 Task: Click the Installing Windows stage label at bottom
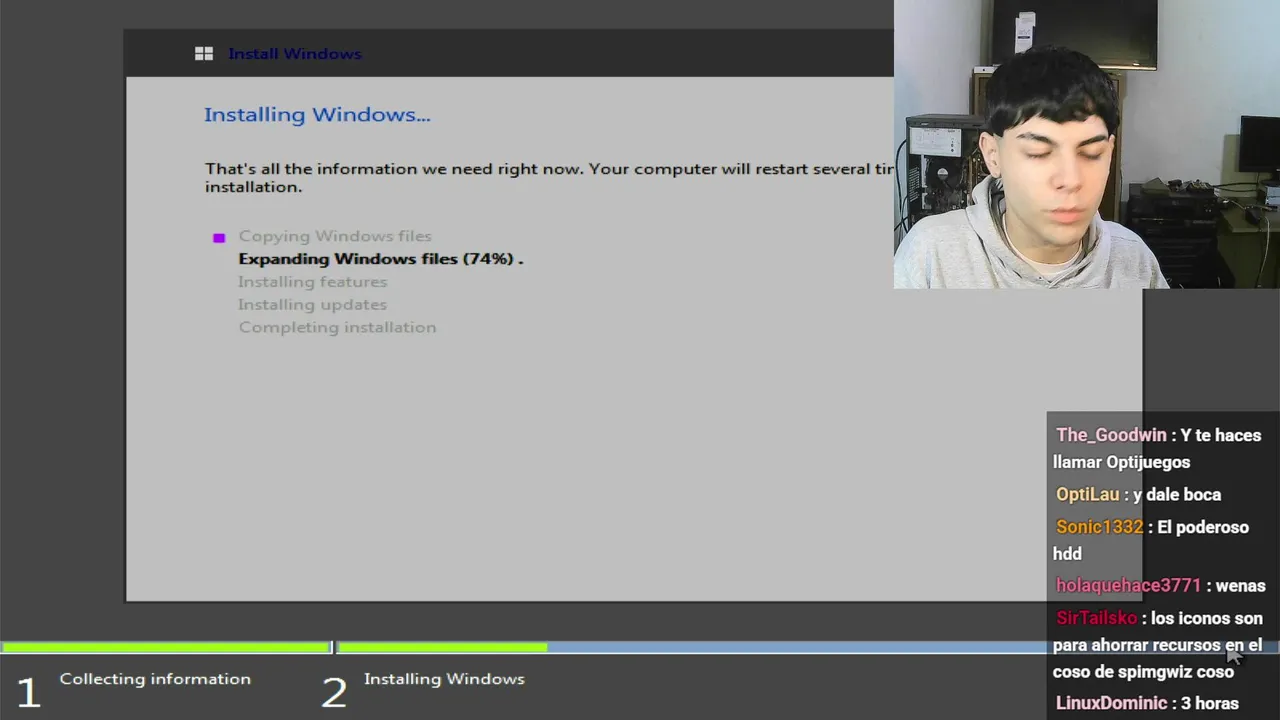click(x=444, y=679)
